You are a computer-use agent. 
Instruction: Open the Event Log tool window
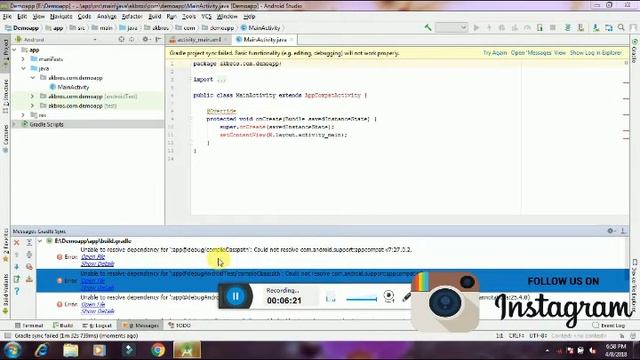tap(609, 325)
